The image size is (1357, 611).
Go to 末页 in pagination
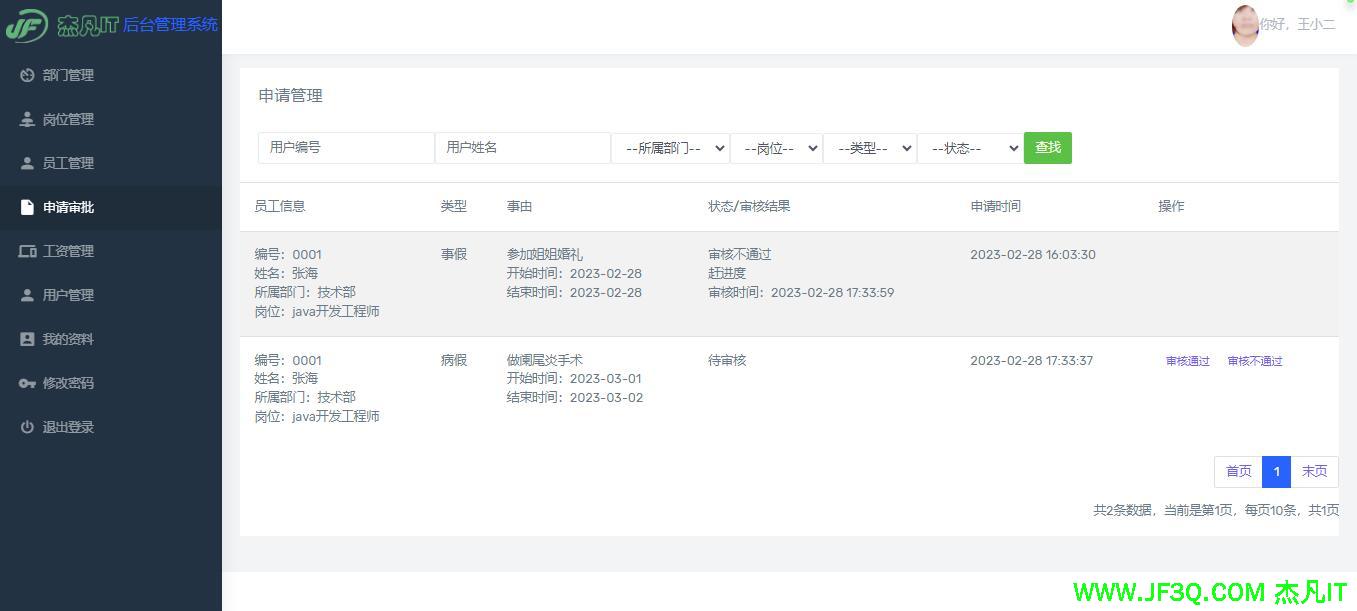(1314, 471)
